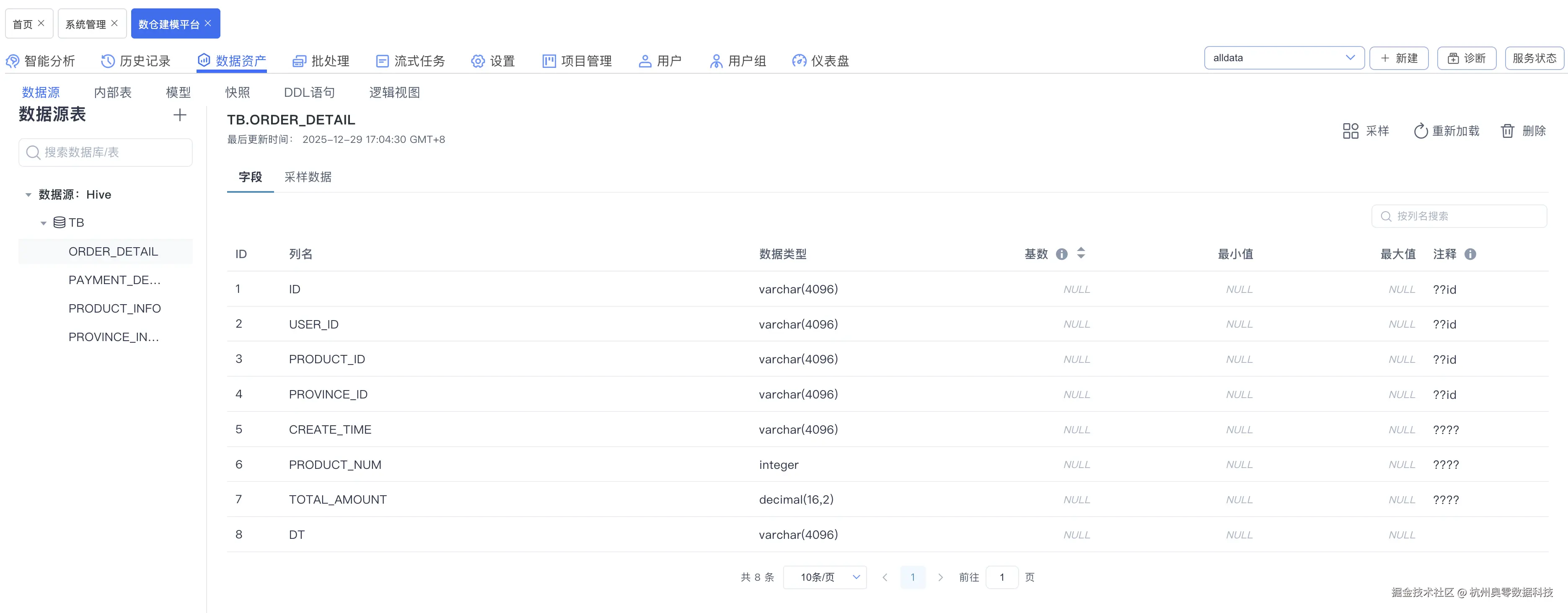Switch to the DDL语句 tab
Image resolution: width=1568 pixels, height=613 pixels.
point(308,92)
